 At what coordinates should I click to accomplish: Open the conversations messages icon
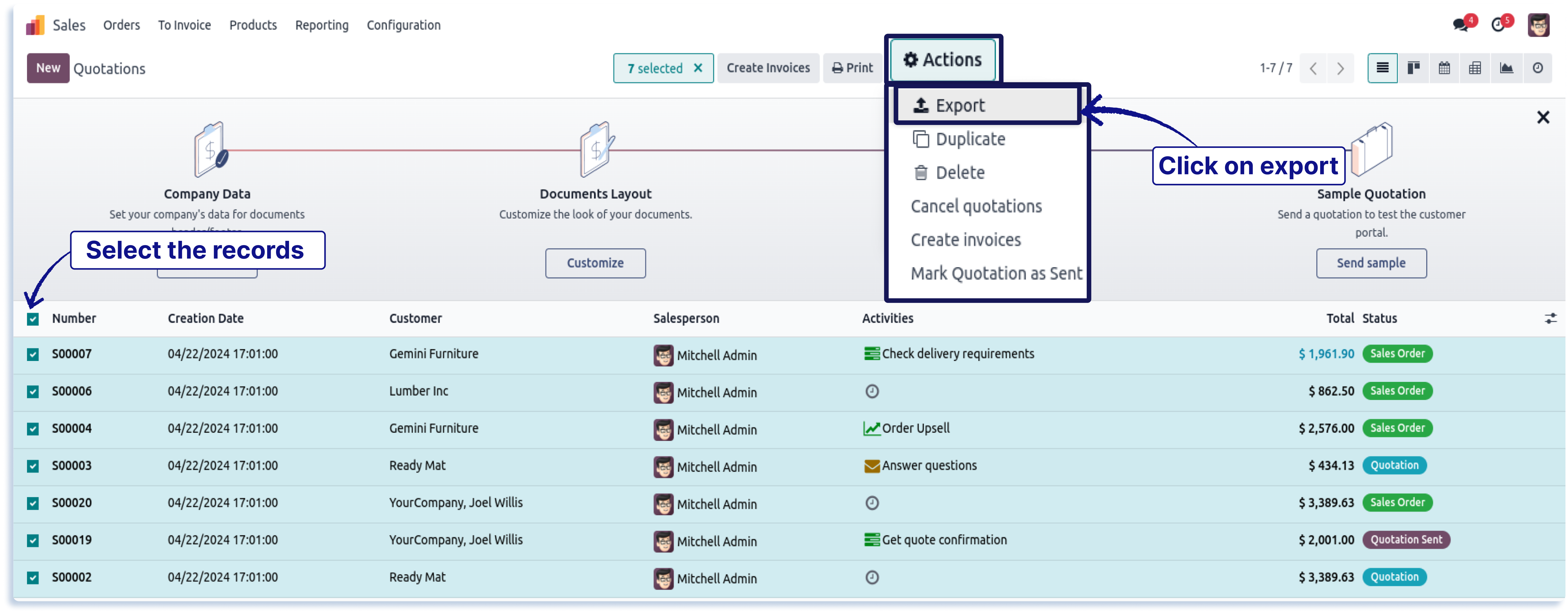click(1460, 25)
